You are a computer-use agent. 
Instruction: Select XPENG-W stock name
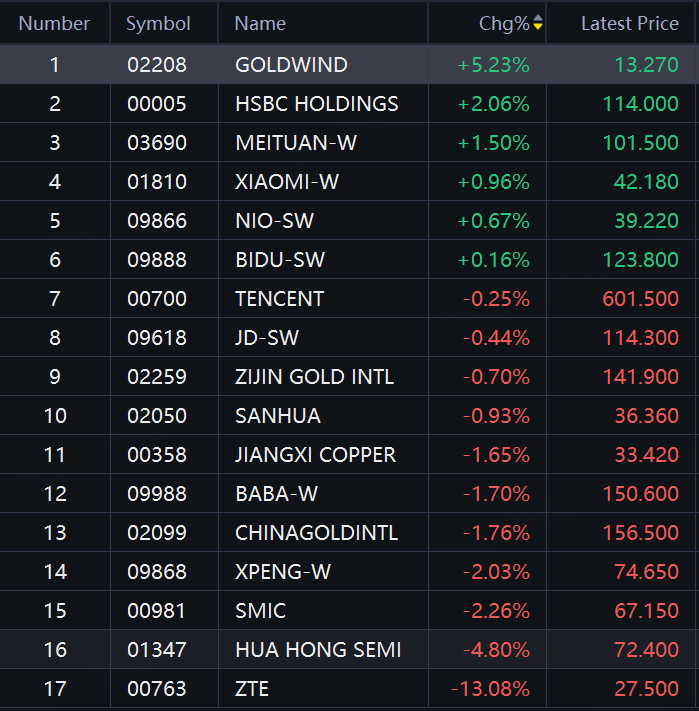[x=283, y=572]
